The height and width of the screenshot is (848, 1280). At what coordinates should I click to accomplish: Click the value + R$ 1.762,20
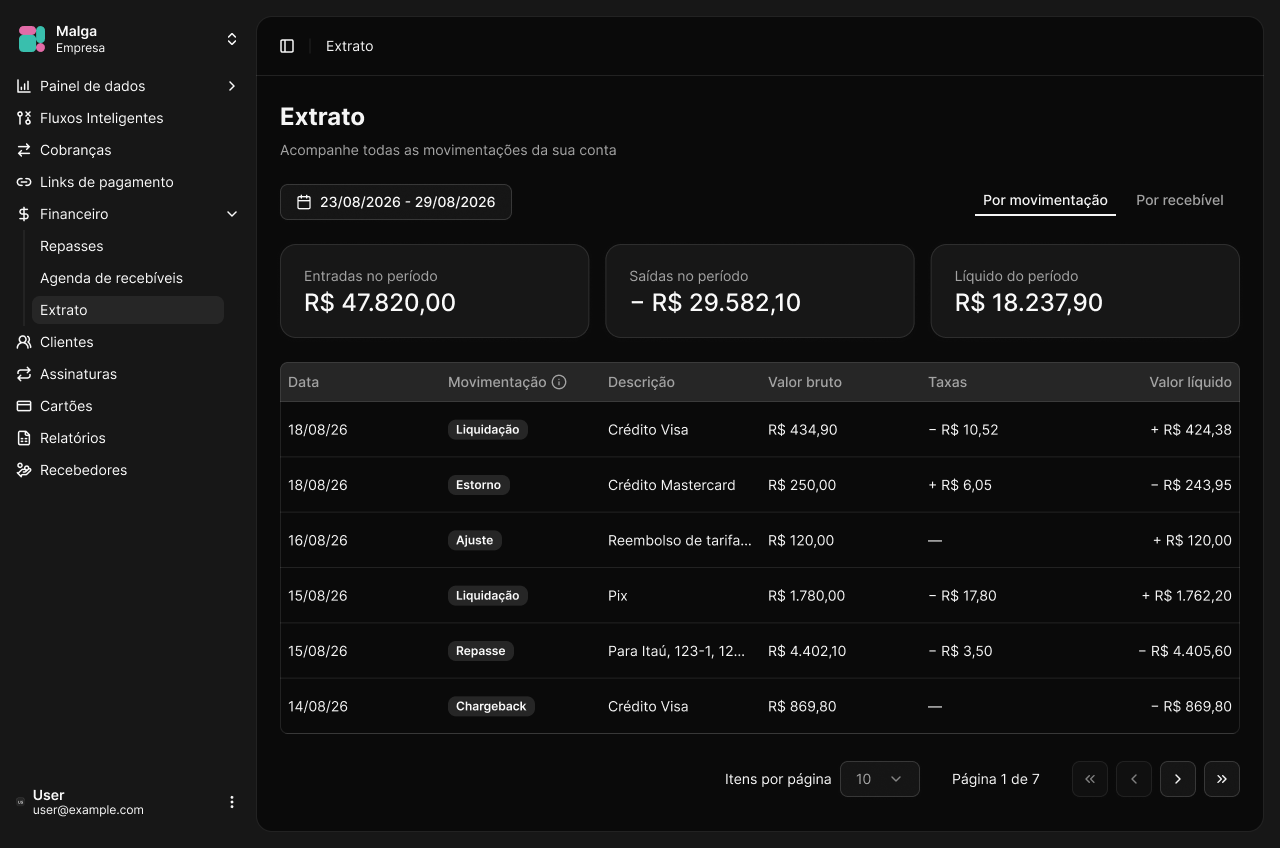(x=1187, y=596)
